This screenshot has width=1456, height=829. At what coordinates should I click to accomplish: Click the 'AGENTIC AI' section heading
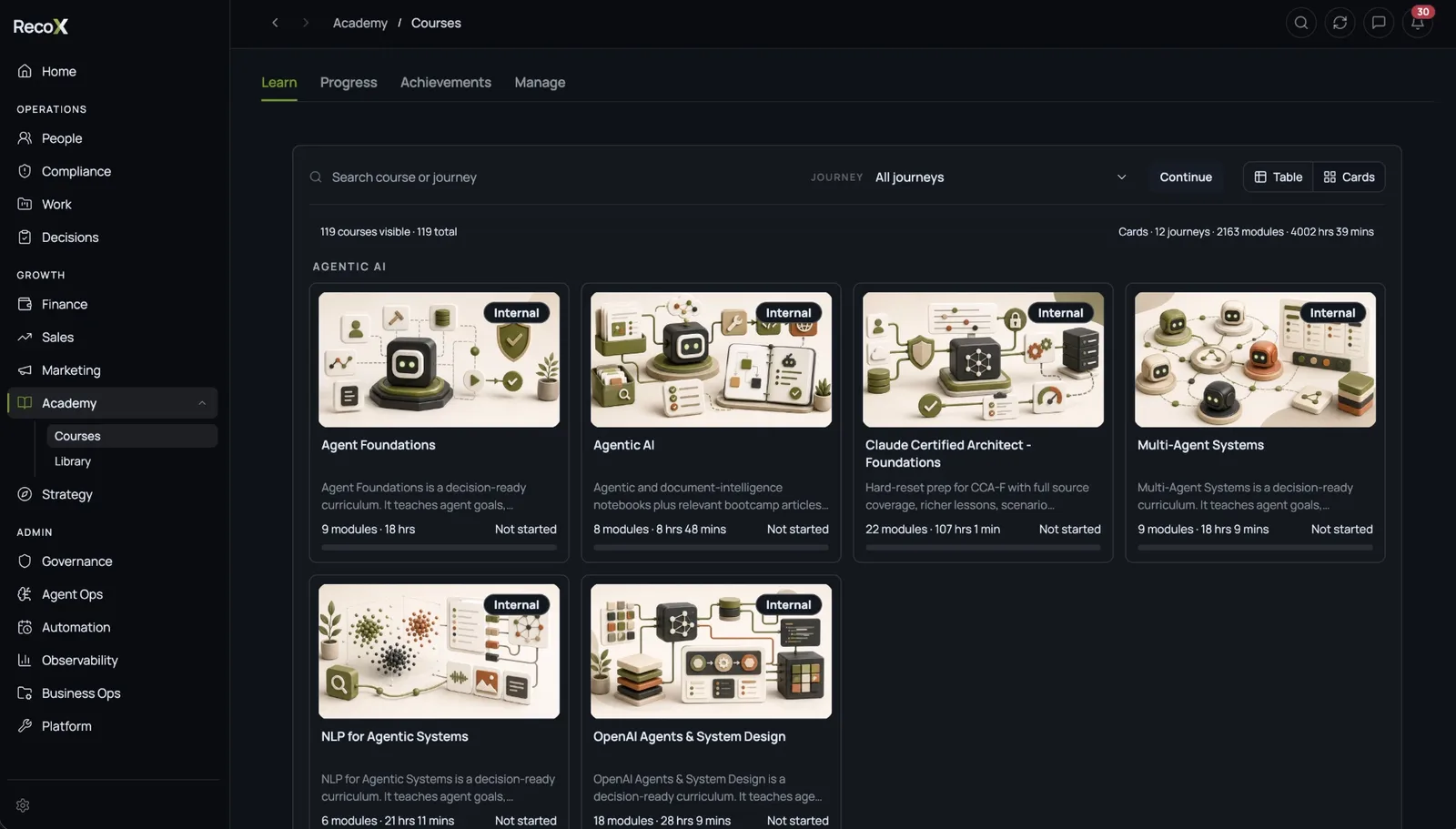click(349, 267)
